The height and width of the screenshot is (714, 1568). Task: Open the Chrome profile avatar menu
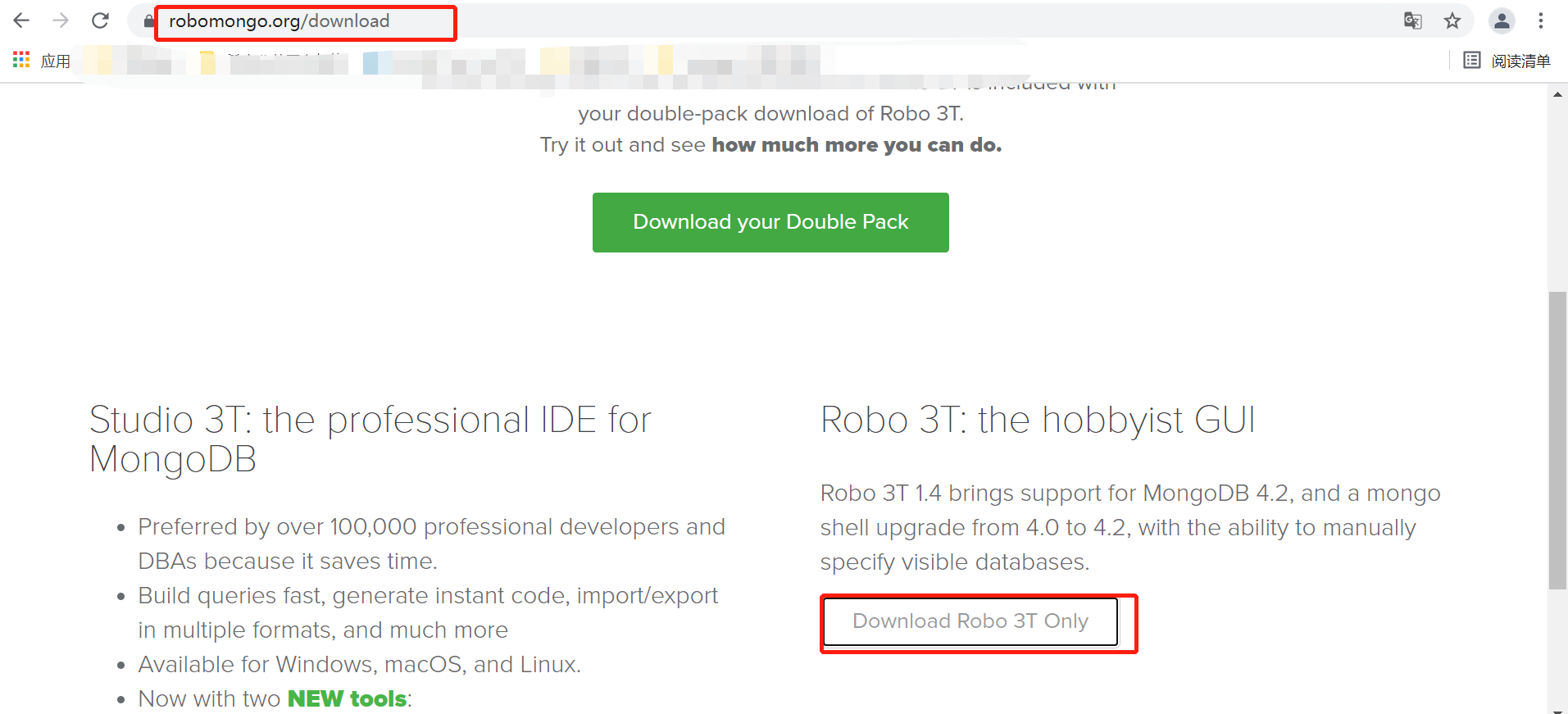pos(1502,20)
